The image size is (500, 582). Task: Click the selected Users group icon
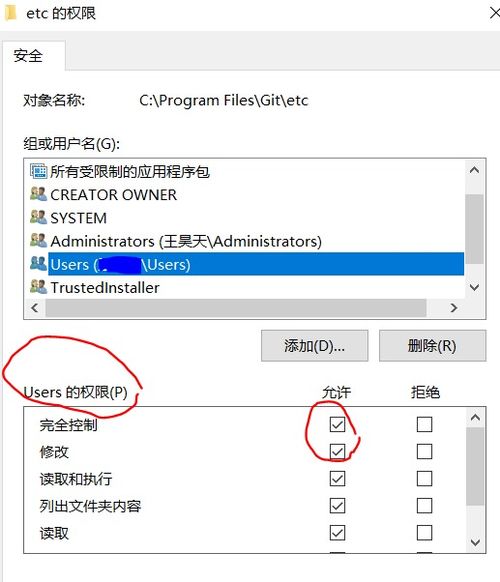(38, 264)
